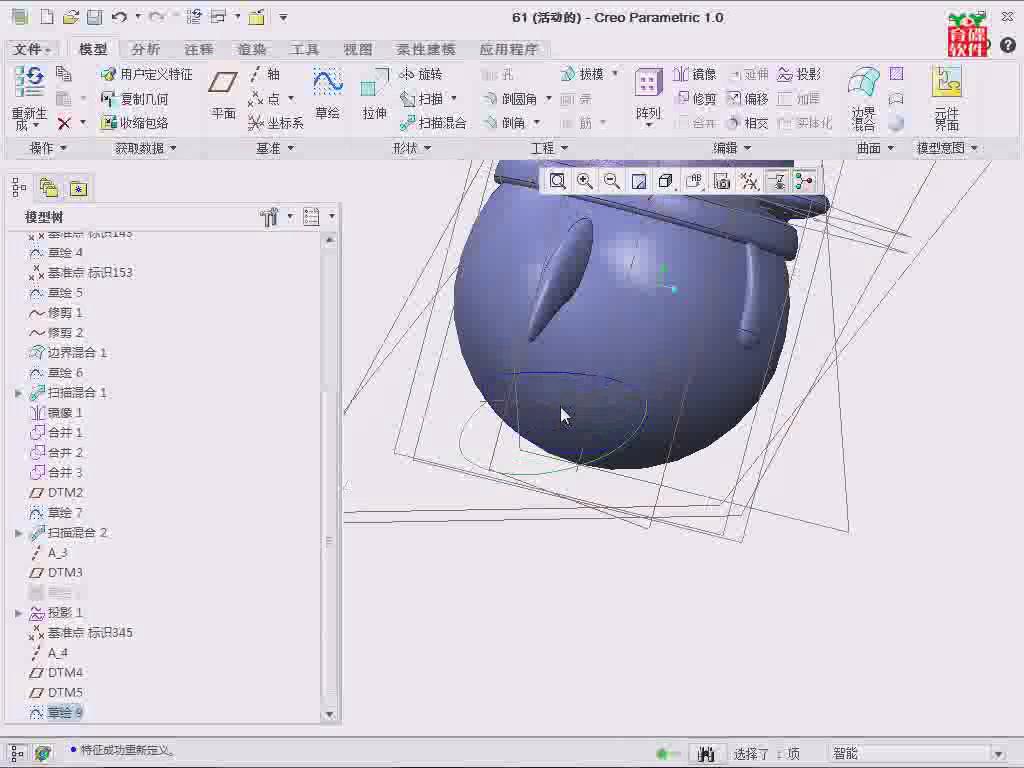
Task: Select 边界混合 1 in model tree
Action: pos(68,353)
